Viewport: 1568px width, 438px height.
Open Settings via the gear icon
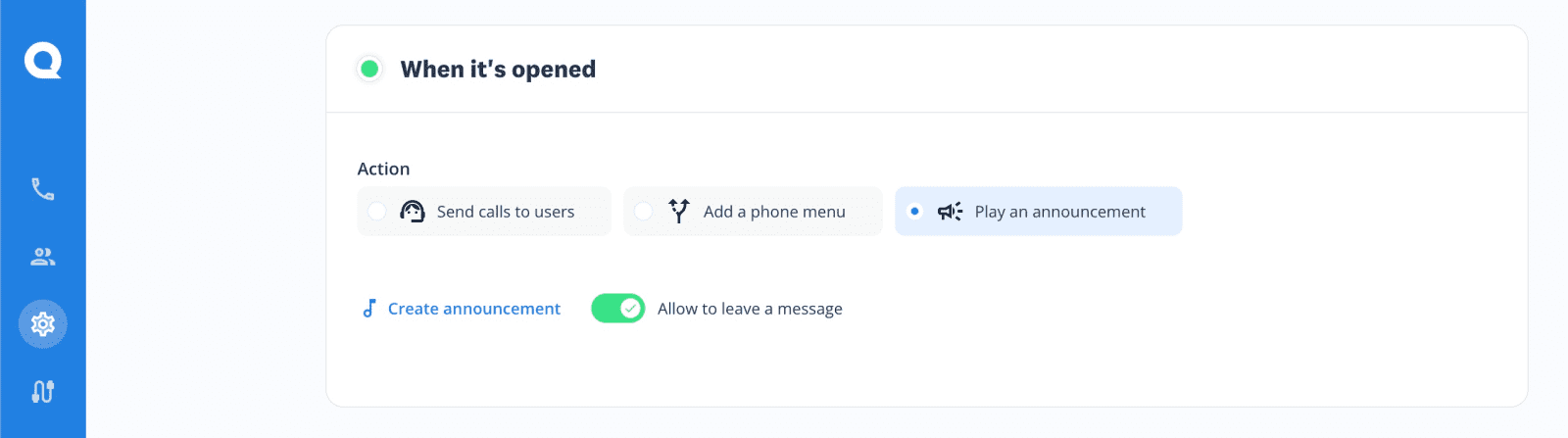[43, 324]
